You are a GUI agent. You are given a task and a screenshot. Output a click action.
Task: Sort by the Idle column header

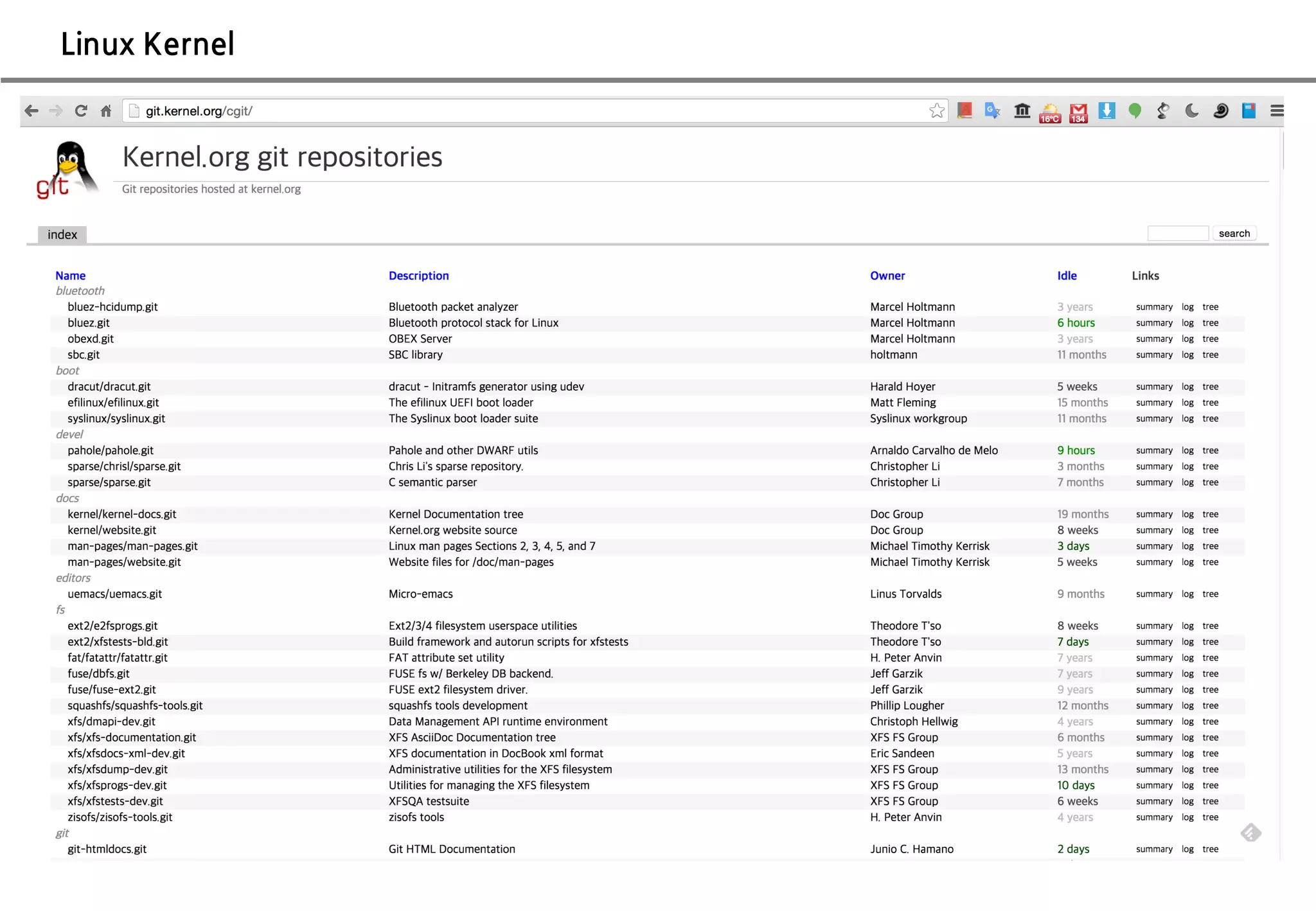click(x=1067, y=276)
